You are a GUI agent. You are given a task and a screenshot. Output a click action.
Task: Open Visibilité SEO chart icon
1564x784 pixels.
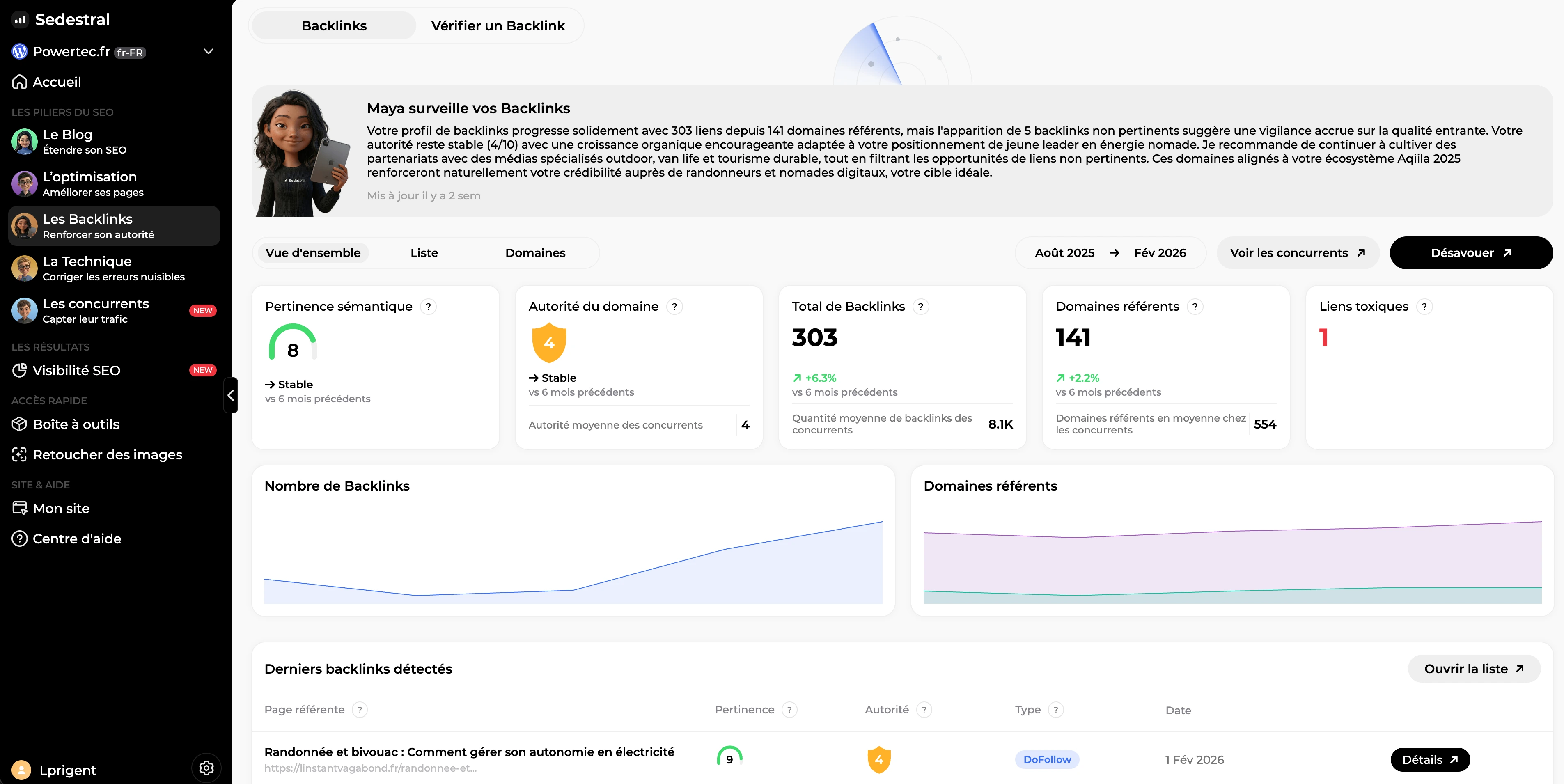click(19, 370)
